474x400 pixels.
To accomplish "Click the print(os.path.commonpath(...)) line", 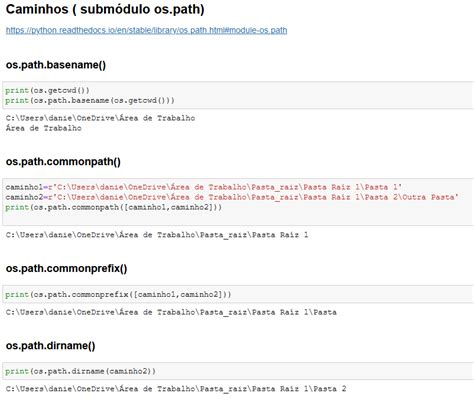I will (113, 207).
